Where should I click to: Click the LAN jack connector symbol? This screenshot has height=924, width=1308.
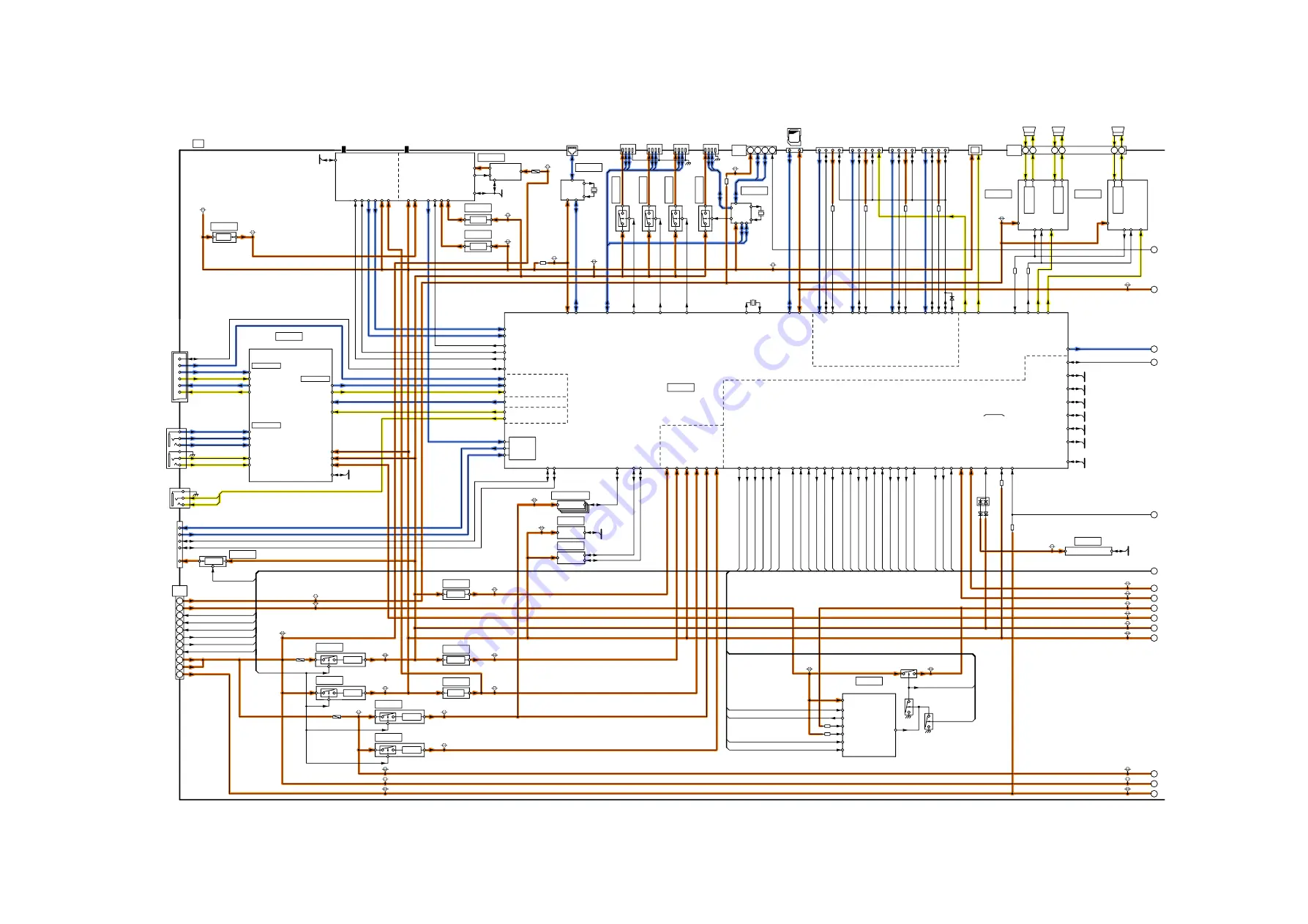(572, 150)
